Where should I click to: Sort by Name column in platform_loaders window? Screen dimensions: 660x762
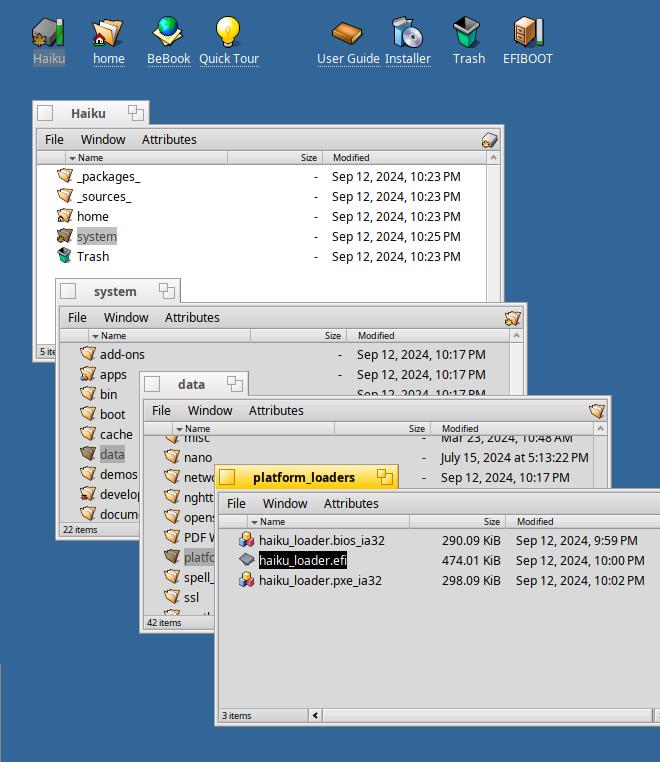[x=328, y=521]
